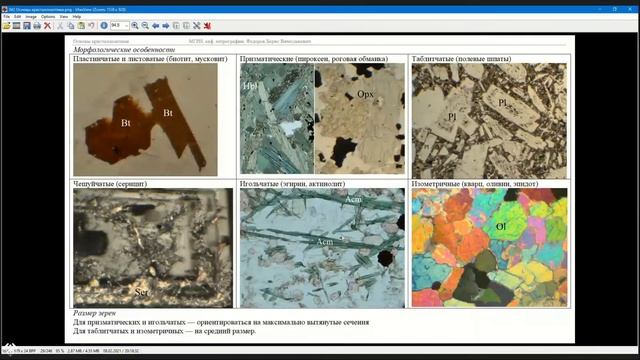Save the image with the floppy icon
The height and width of the screenshot is (360, 640).
pyautogui.click(x=27, y=26)
